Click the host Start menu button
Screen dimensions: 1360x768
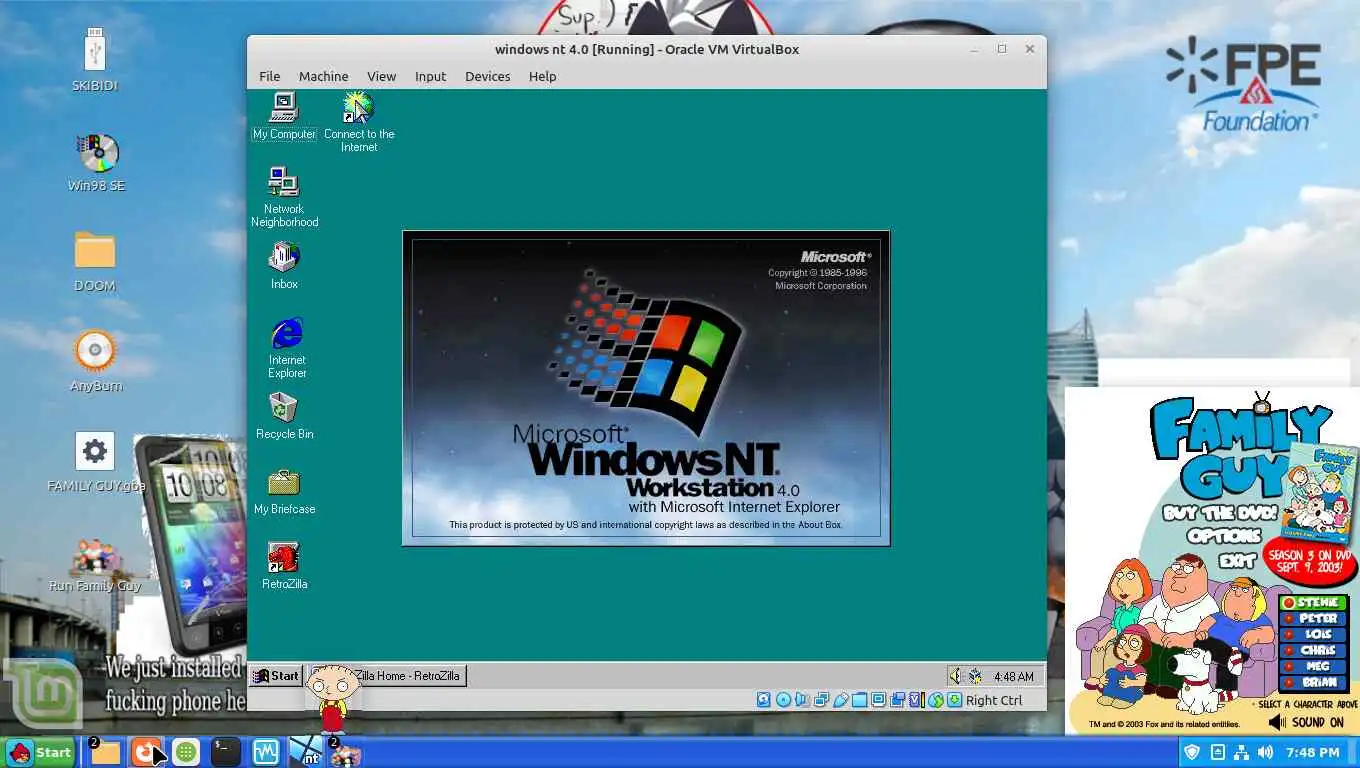pyautogui.click(x=40, y=753)
